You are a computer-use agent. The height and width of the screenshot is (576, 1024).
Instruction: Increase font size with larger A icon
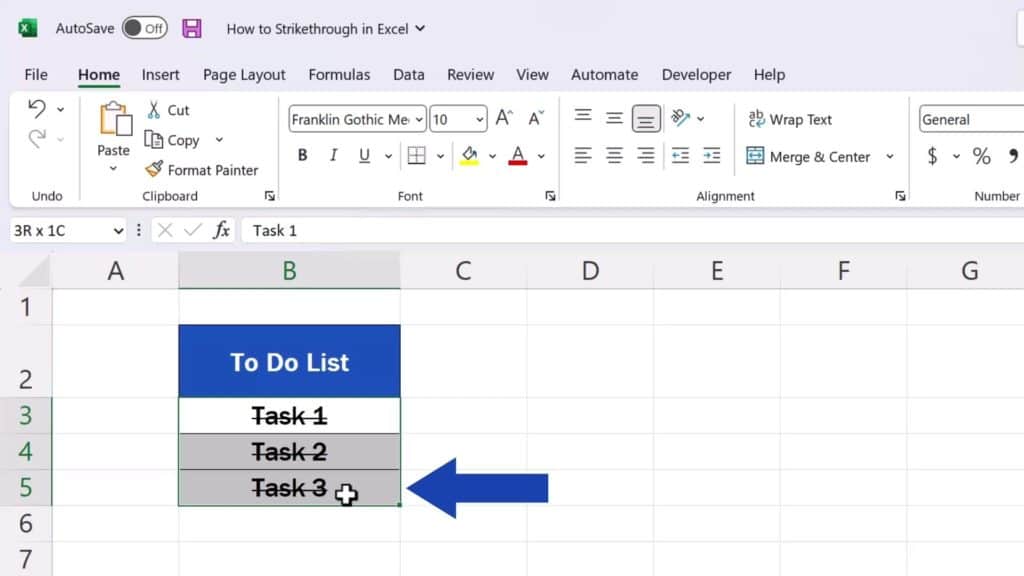(x=504, y=119)
